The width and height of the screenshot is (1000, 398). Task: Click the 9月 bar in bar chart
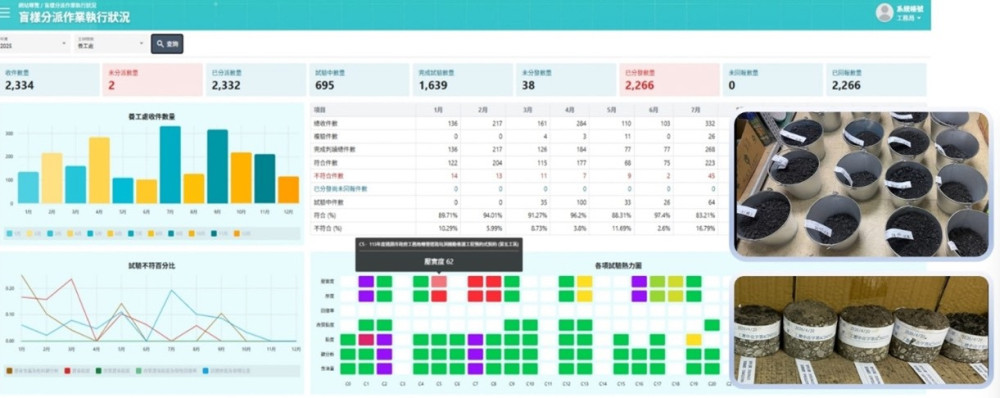pos(217,166)
